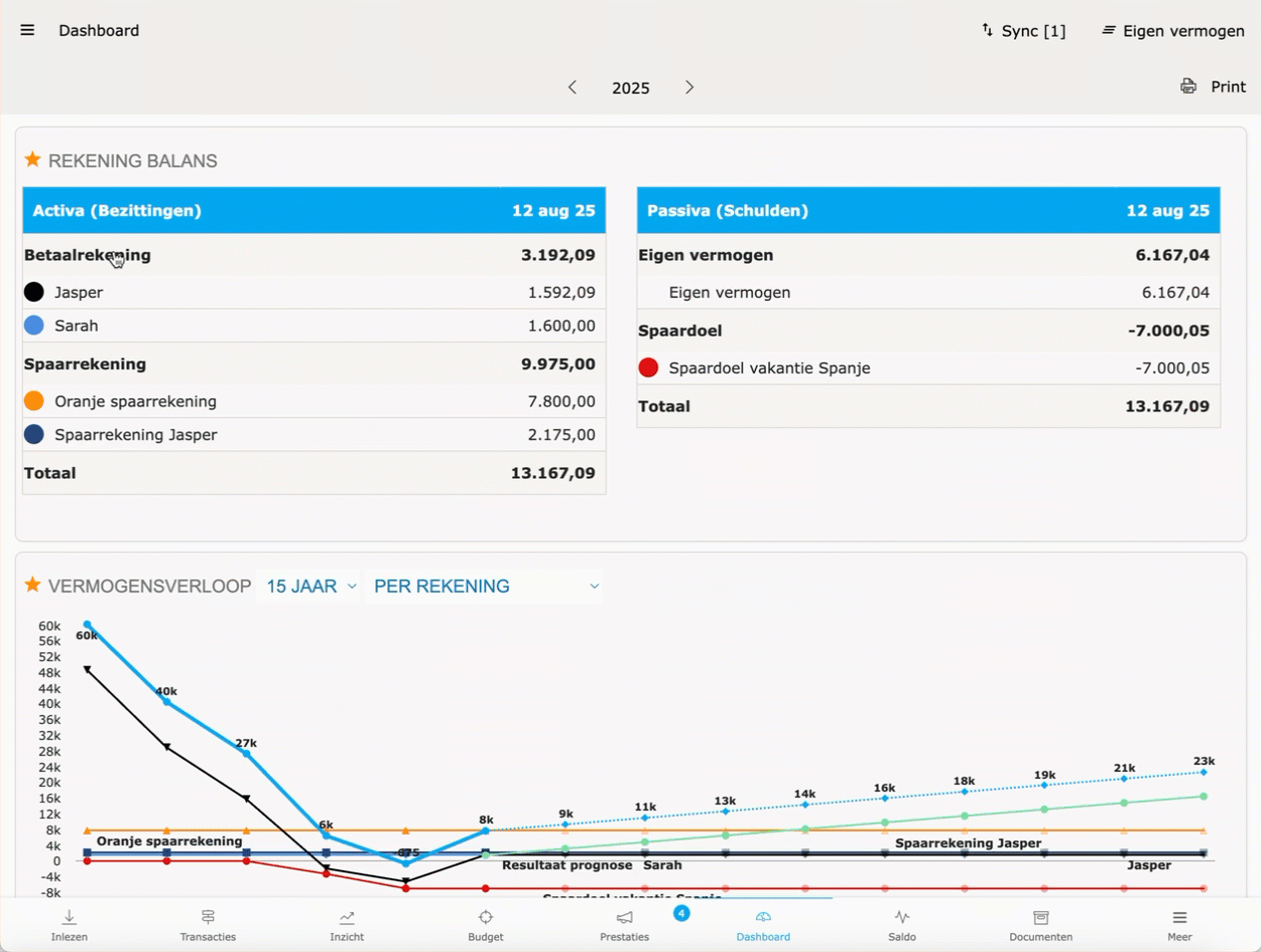This screenshot has height=952, width=1261.
Task: Open the Saldo pulse icon
Action: [x=901, y=917]
